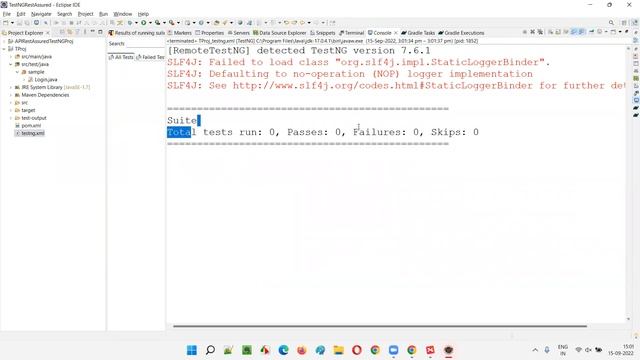Expand the Maven Dependencies node
Screen dimensions: 640x360
[x=11, y=95]
